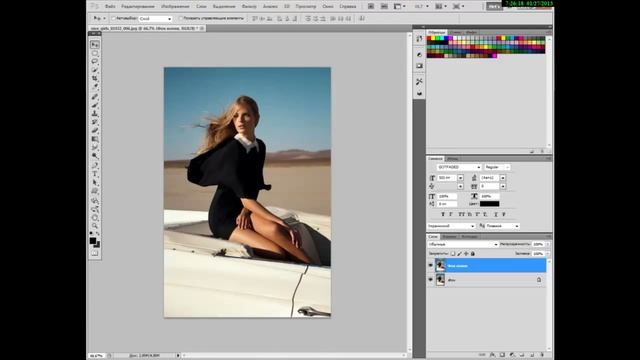Click the workspace switcher button in top bar
The image size is (640, 360).
[x=494, y=7]
